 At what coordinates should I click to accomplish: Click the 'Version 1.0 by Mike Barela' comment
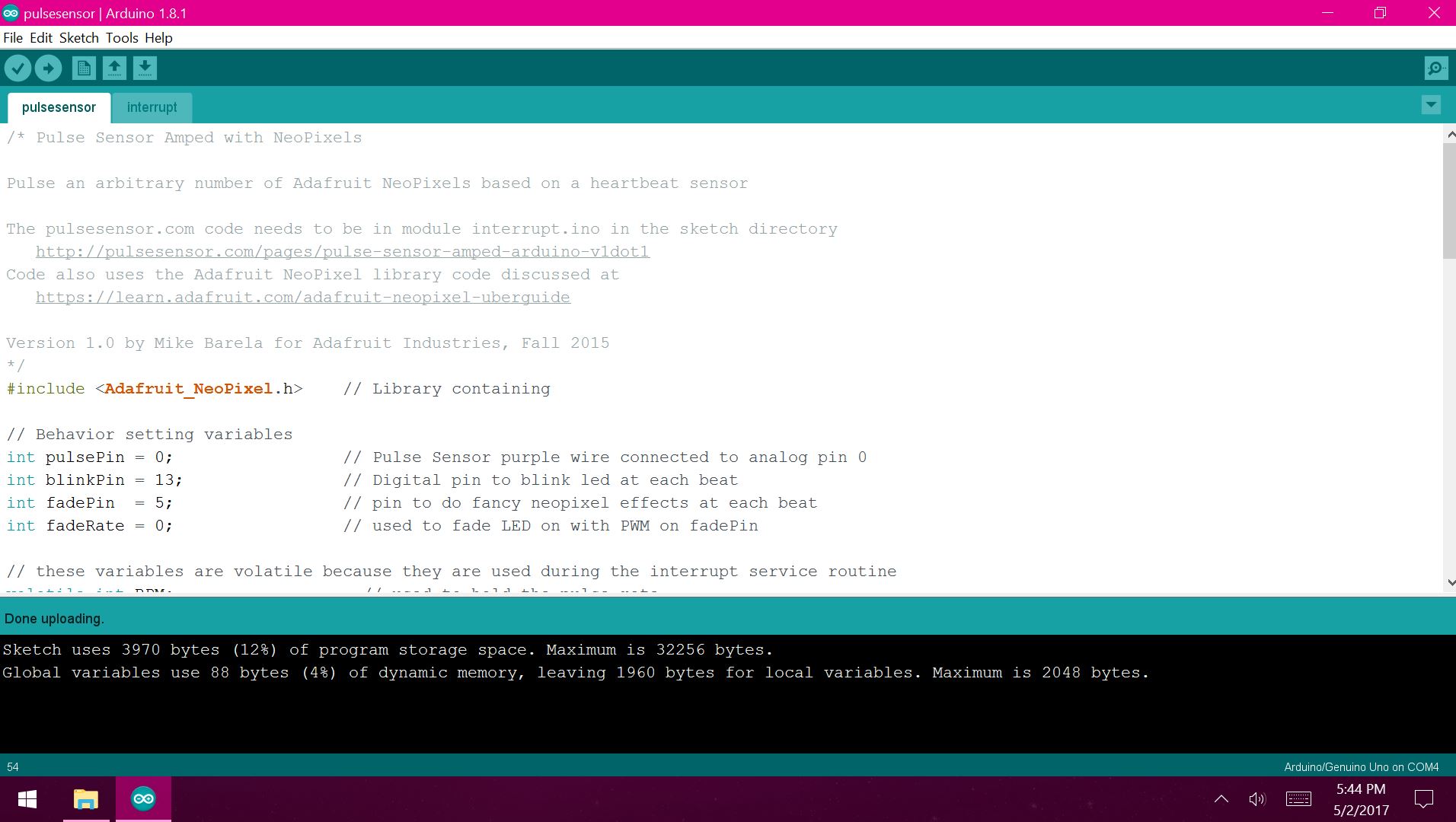pyautogui.click(x=308, y=343)
